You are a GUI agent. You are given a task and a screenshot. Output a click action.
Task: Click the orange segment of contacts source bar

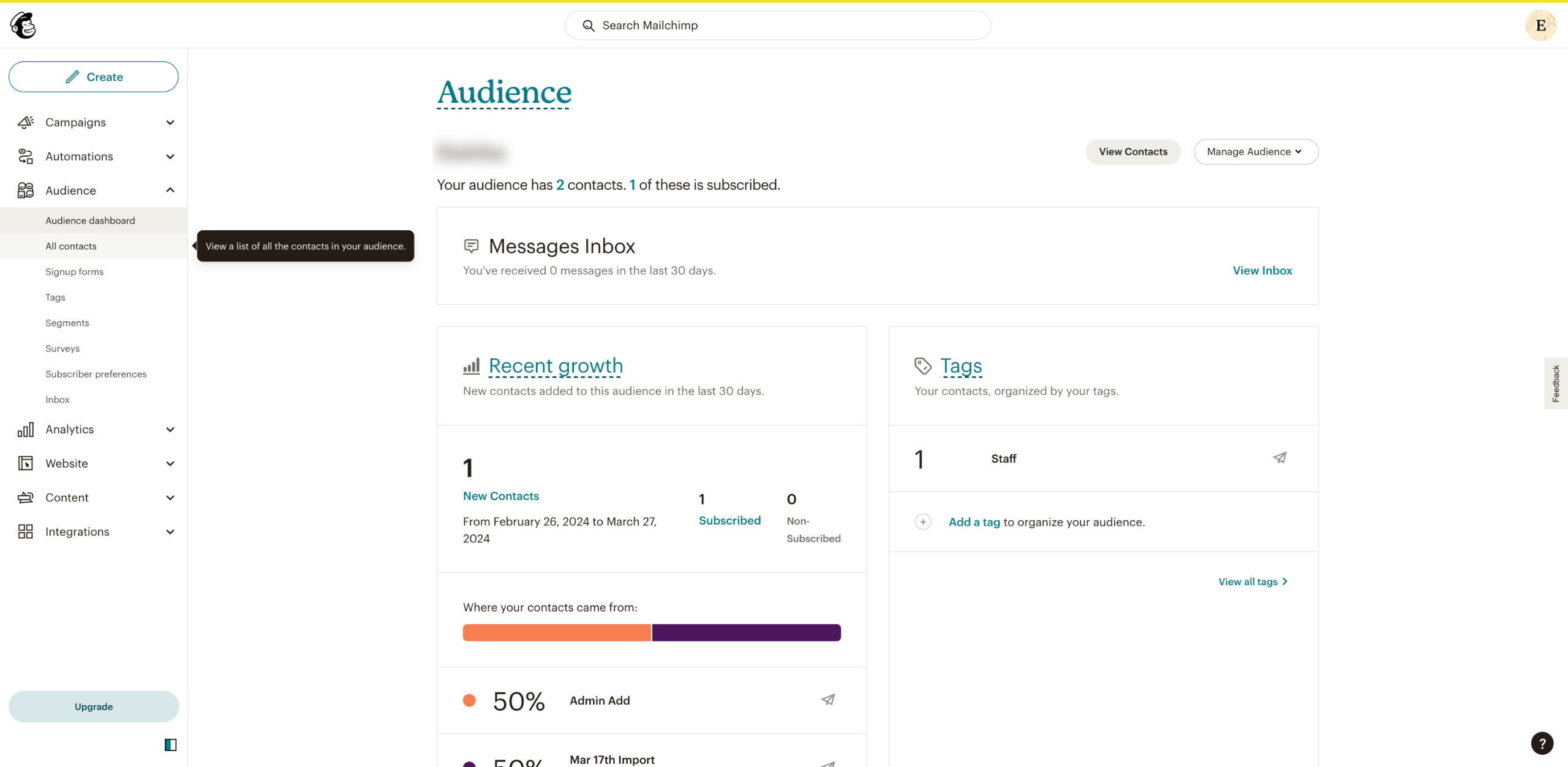tap(556, 632)
